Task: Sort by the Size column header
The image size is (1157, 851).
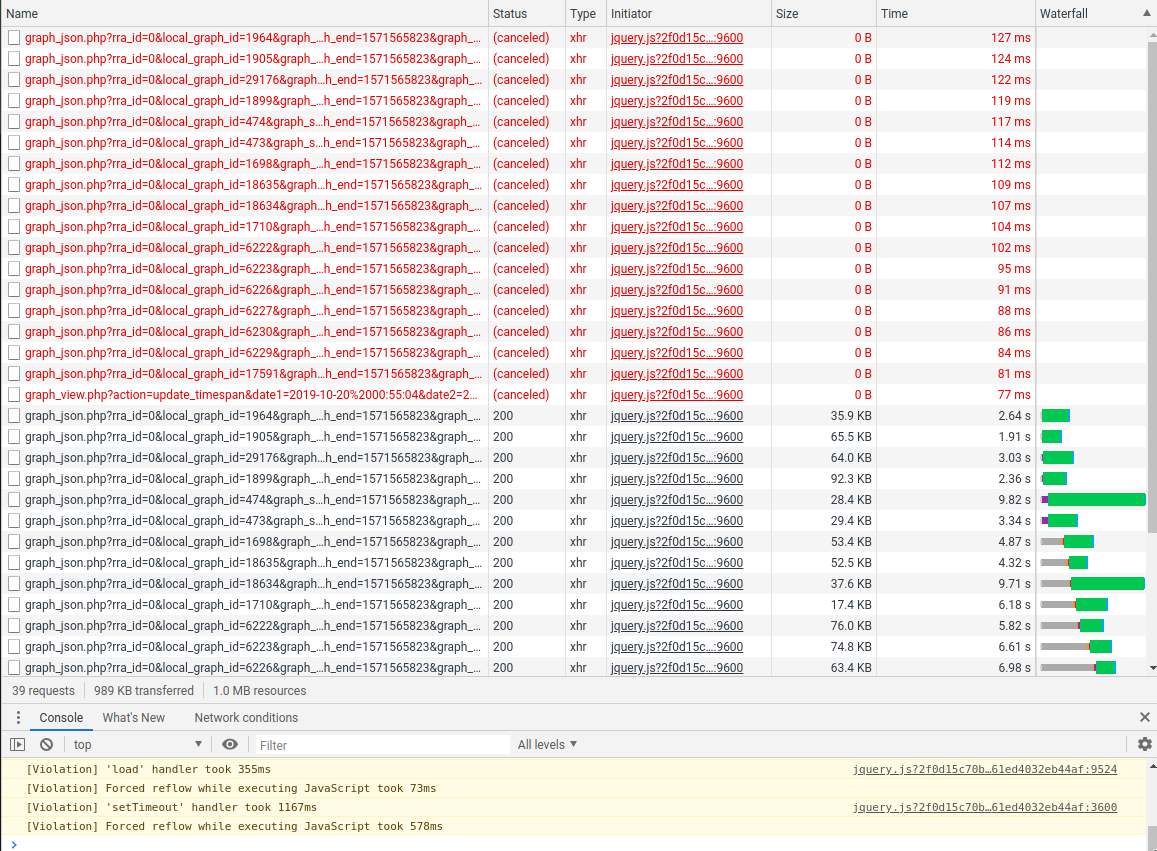Action: click(x=823, y=13)
